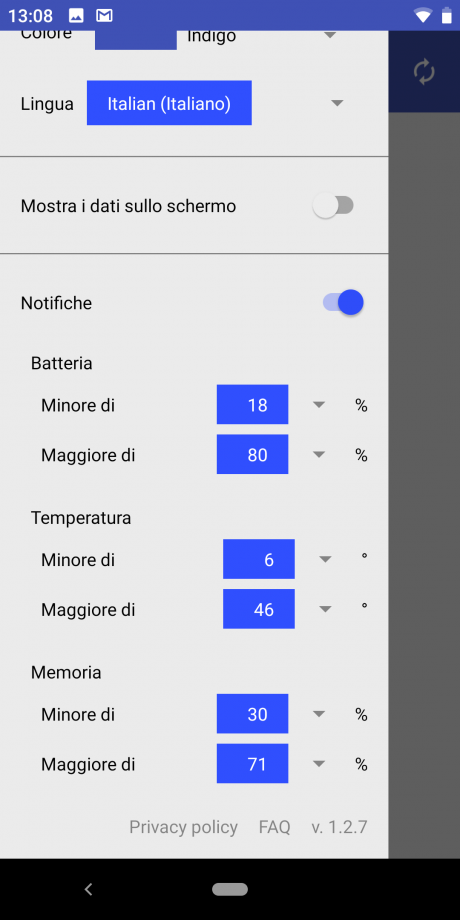The width and height of the screenshot is (460, 920).
Task: Open the Lingua dropdown arrow
Action: [x=337, y=103]
